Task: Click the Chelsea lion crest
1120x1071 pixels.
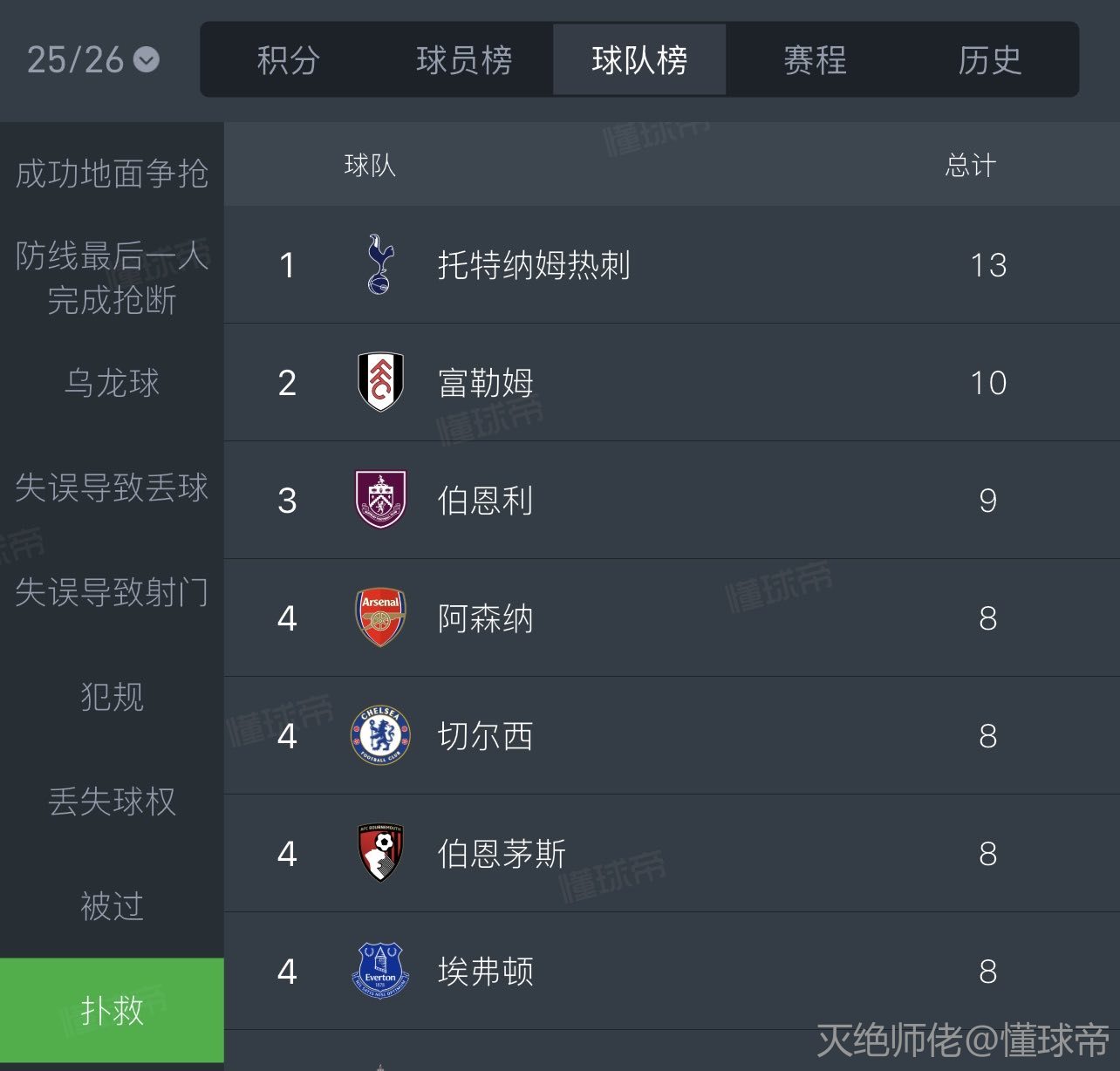Action: point(380,735)
